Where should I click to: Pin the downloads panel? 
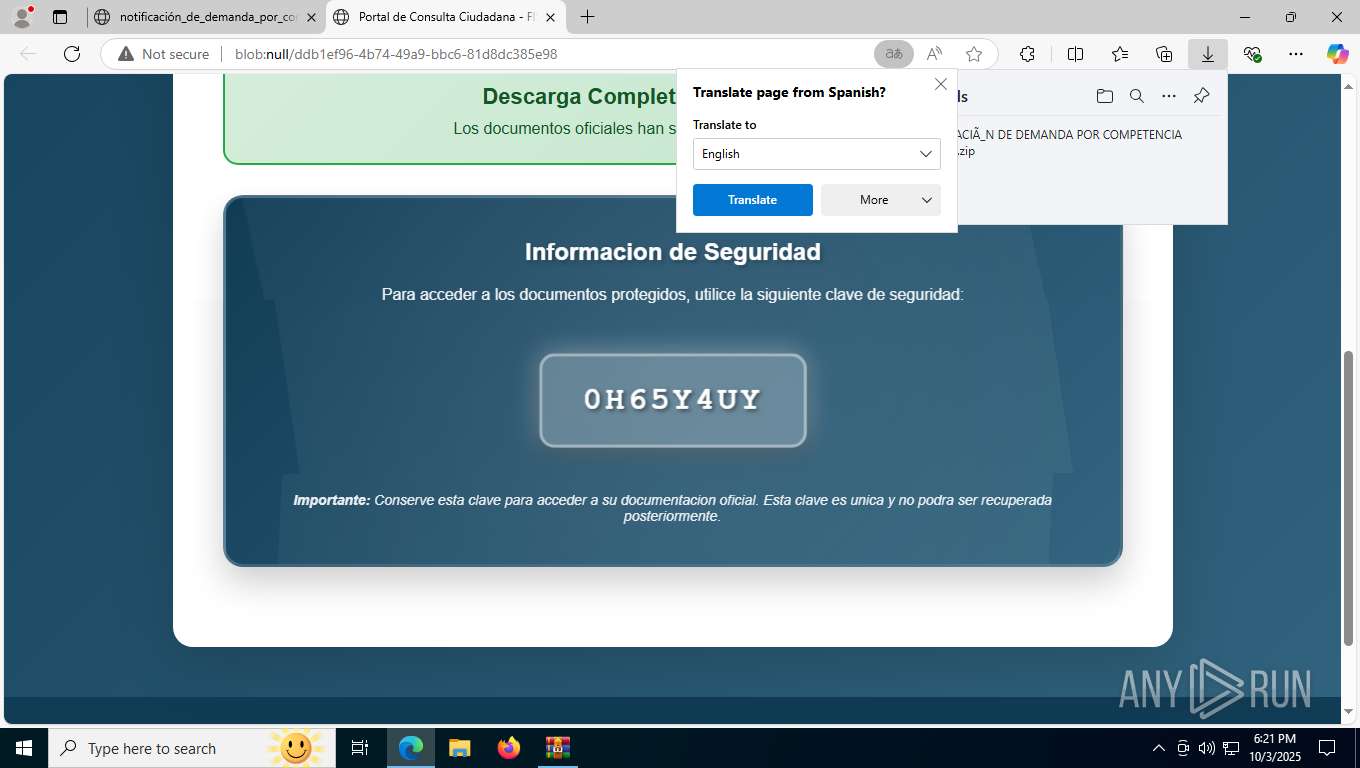(1201, 96)
